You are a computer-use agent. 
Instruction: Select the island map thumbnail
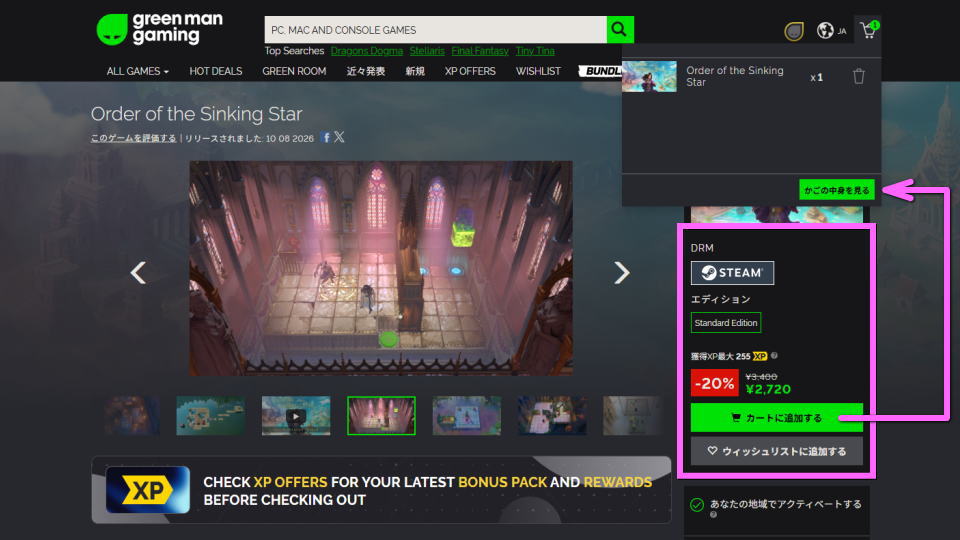pos(211,416)
